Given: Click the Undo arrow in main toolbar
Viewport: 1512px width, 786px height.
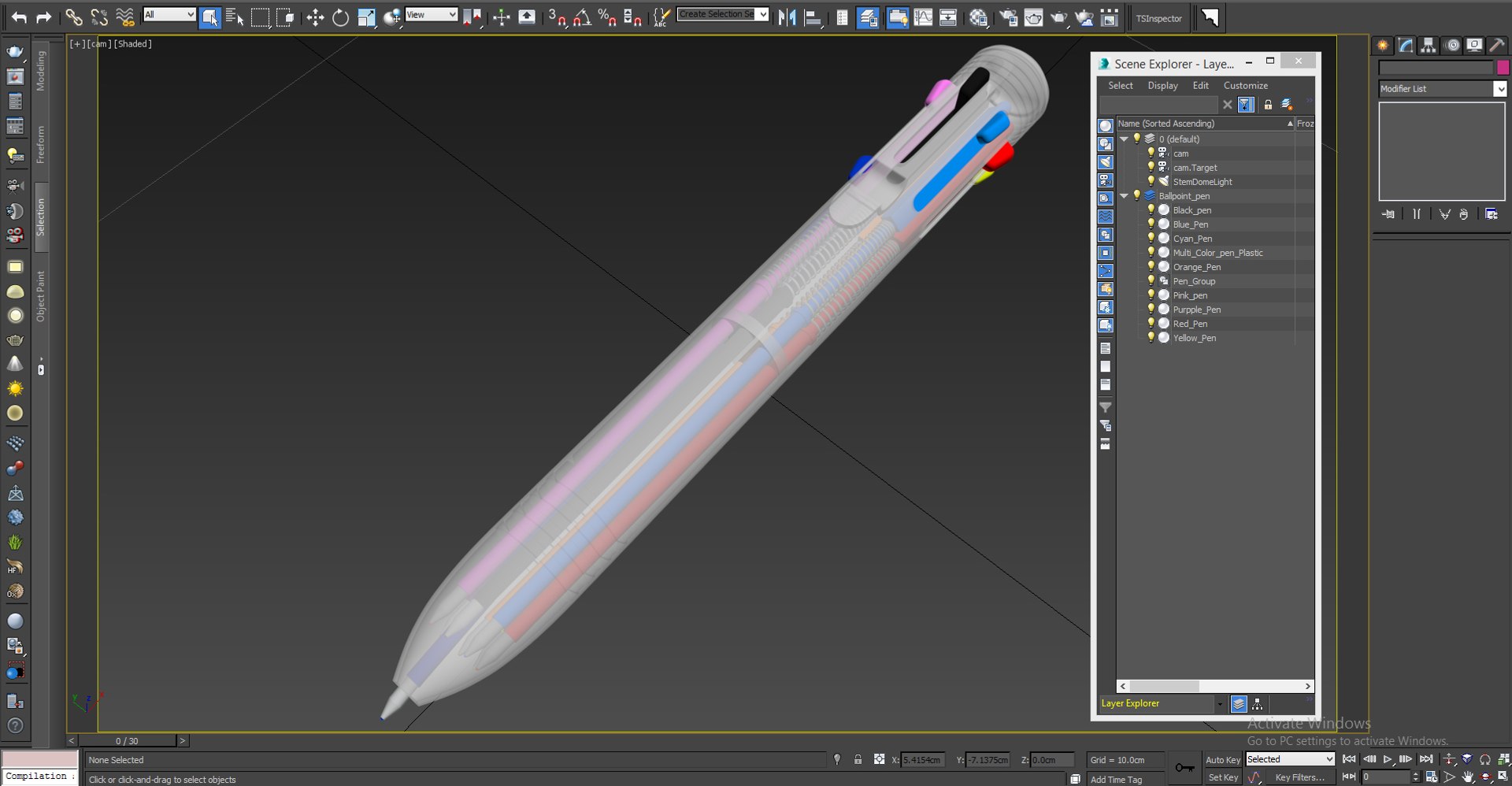Looking at the screenshot, I should click(x=19, y=17).
